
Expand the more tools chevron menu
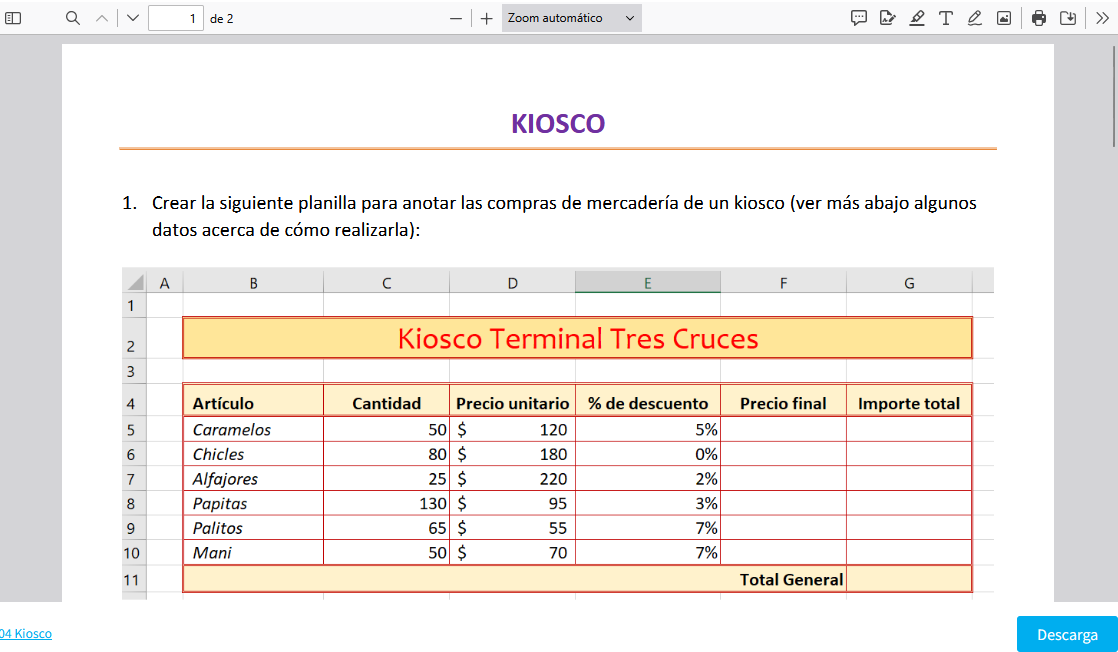1102,18
